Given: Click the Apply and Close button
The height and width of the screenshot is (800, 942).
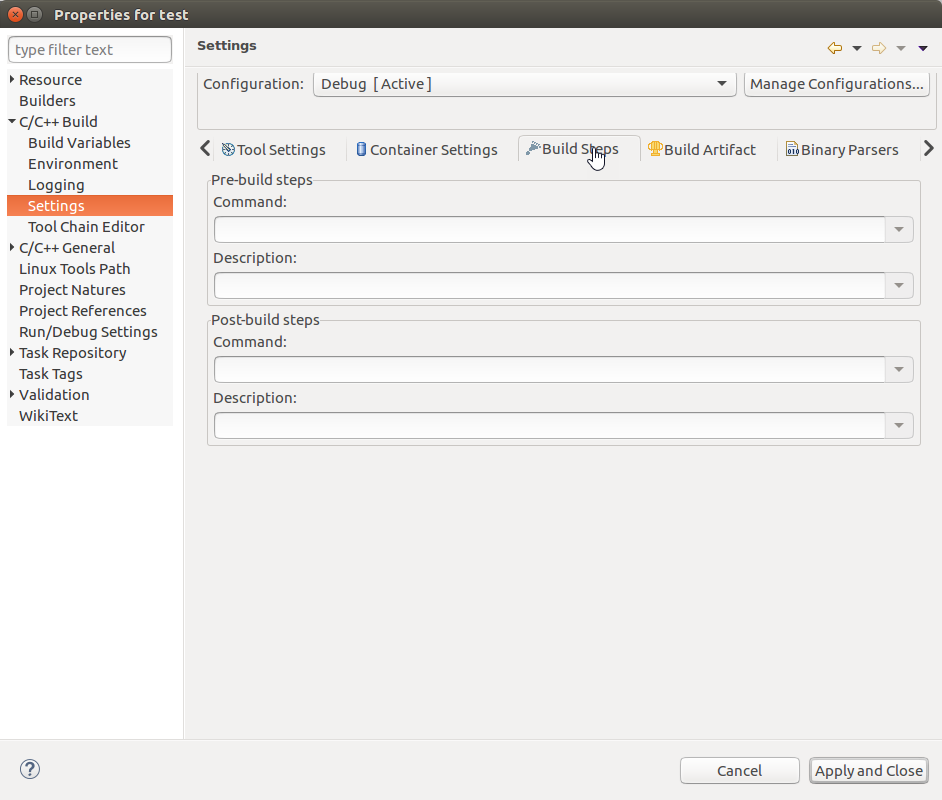Looking at the screenshot, I should coord(869,771).
